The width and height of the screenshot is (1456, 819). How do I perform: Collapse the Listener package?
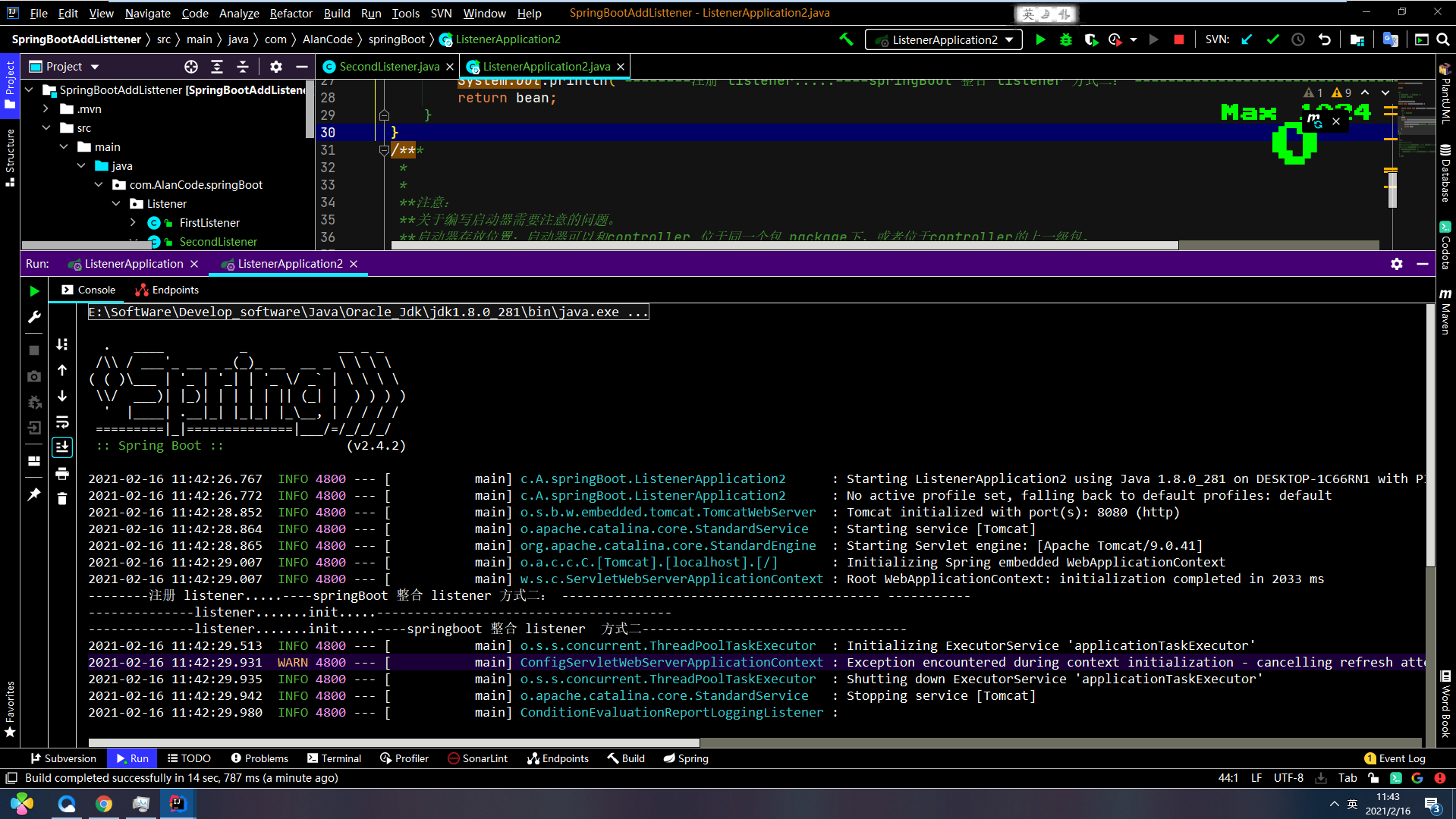tap(116, 203)
